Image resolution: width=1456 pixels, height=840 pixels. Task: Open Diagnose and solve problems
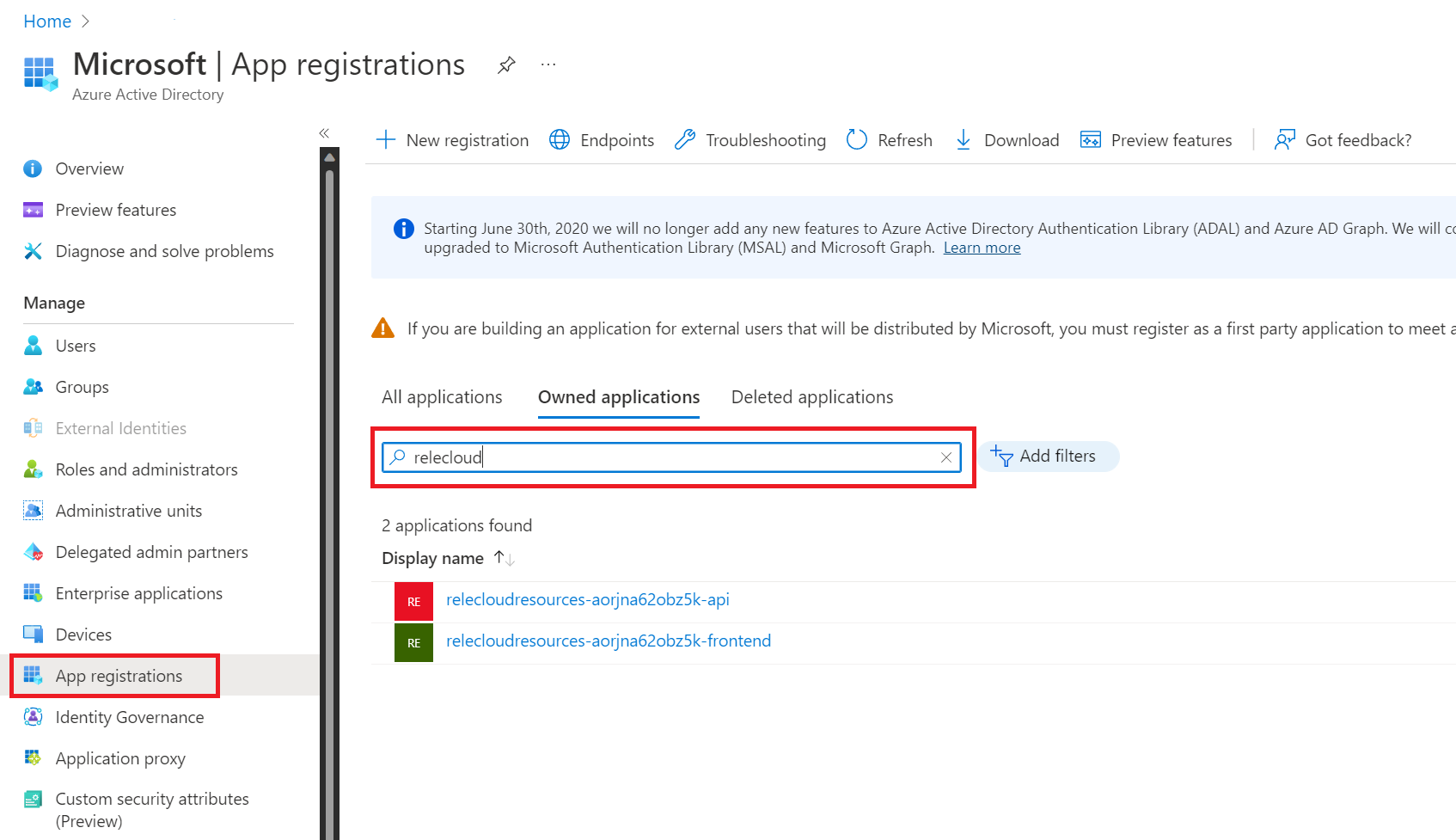(x=164, y=251)
